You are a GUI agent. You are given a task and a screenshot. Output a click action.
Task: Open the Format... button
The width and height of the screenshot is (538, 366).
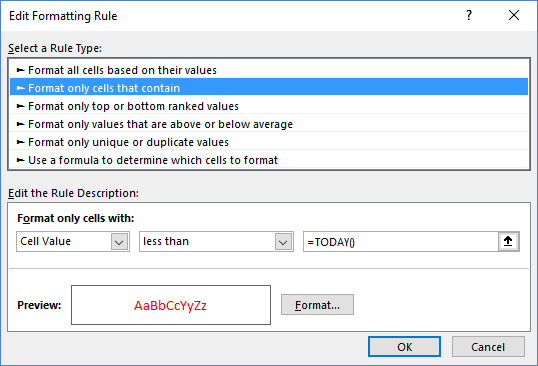317,305
